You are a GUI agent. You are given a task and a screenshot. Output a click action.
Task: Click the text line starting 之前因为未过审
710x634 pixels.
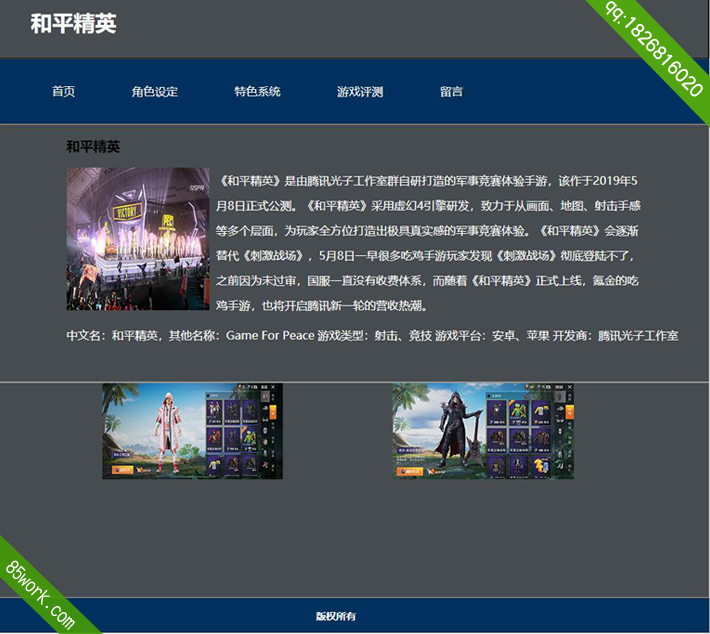(427, 281)
